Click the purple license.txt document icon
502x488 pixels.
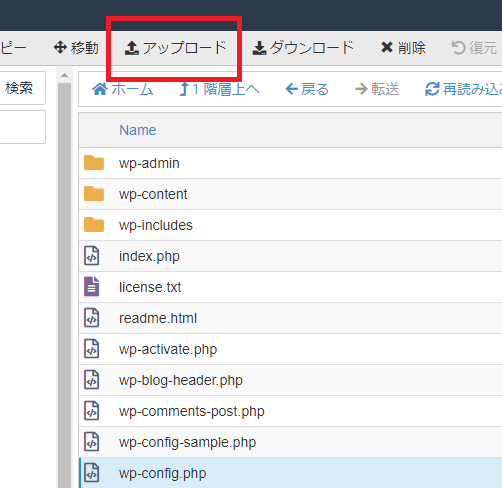point(92,287)
